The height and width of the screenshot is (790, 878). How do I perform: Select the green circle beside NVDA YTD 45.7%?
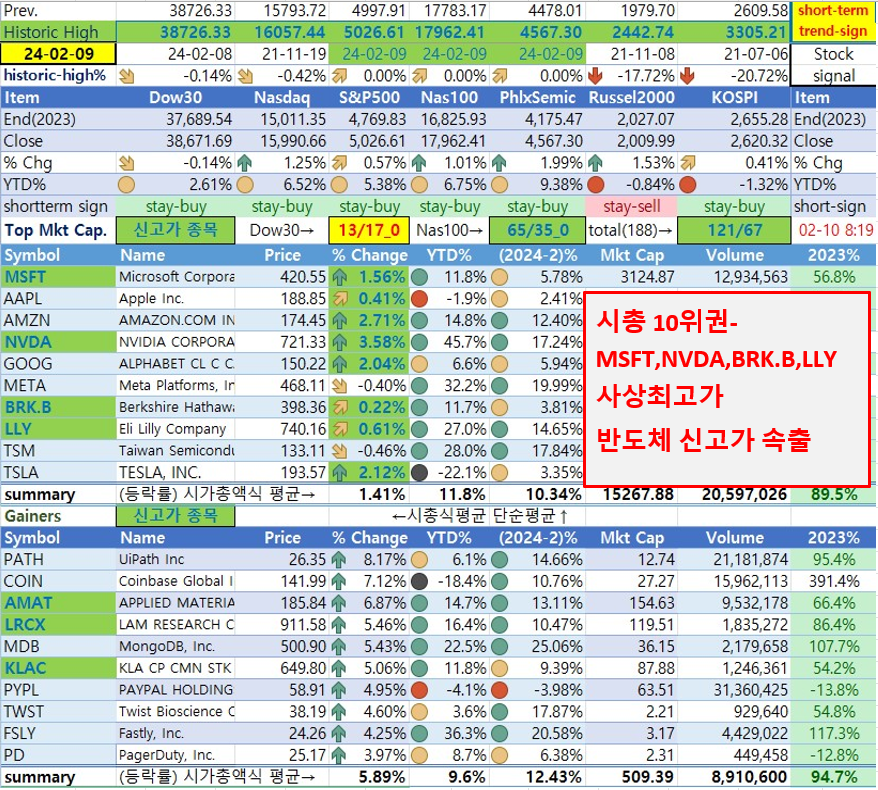coord(419,343)
